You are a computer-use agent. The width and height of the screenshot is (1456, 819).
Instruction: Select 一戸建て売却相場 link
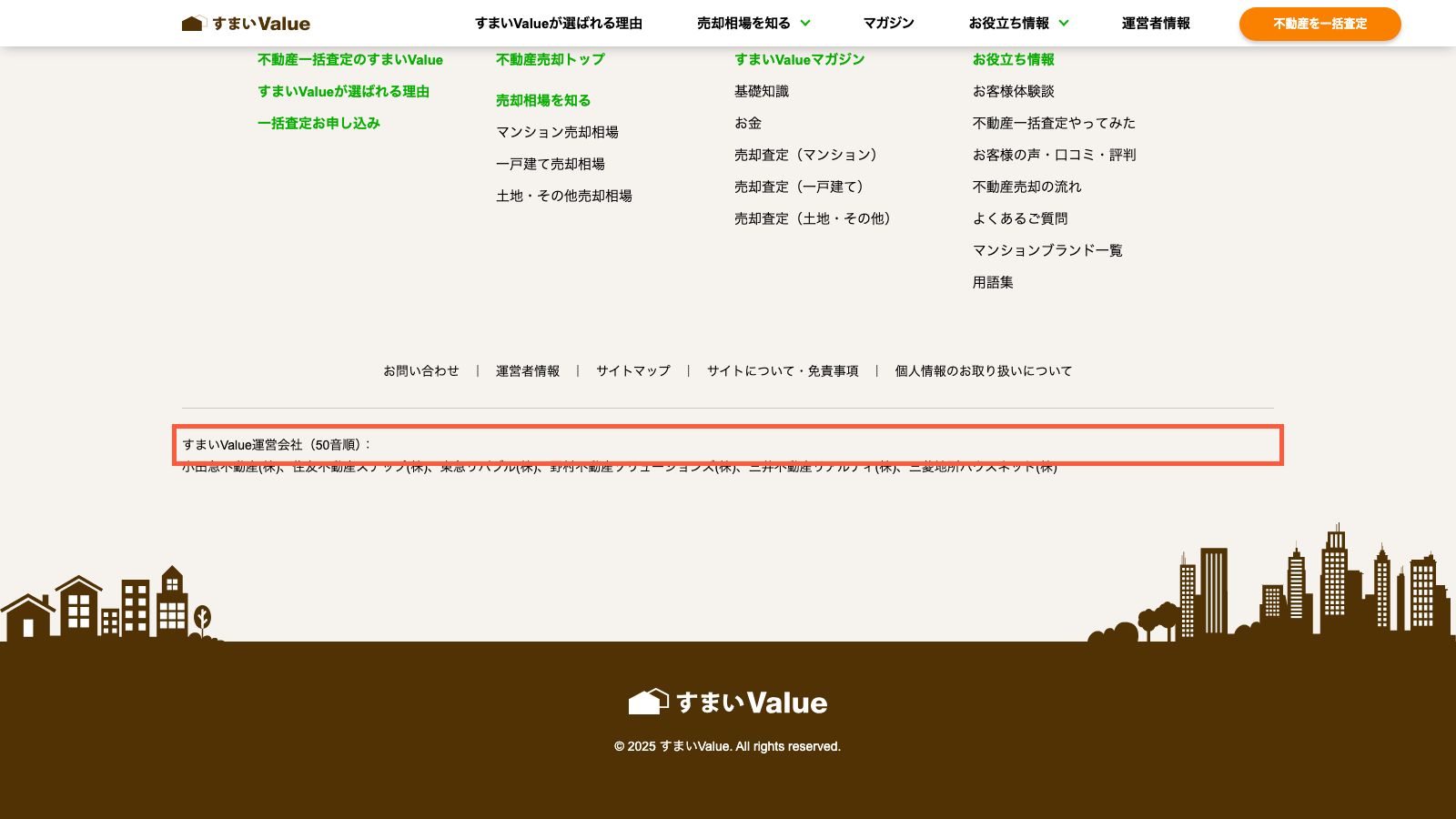551,165
